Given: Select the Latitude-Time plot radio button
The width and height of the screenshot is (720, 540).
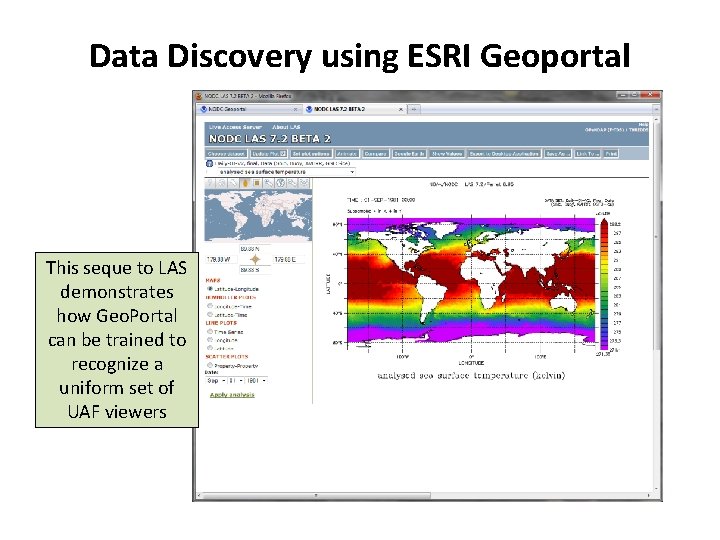Looking at the screenshot, I should pyautogui.click(x=210, y=315).
